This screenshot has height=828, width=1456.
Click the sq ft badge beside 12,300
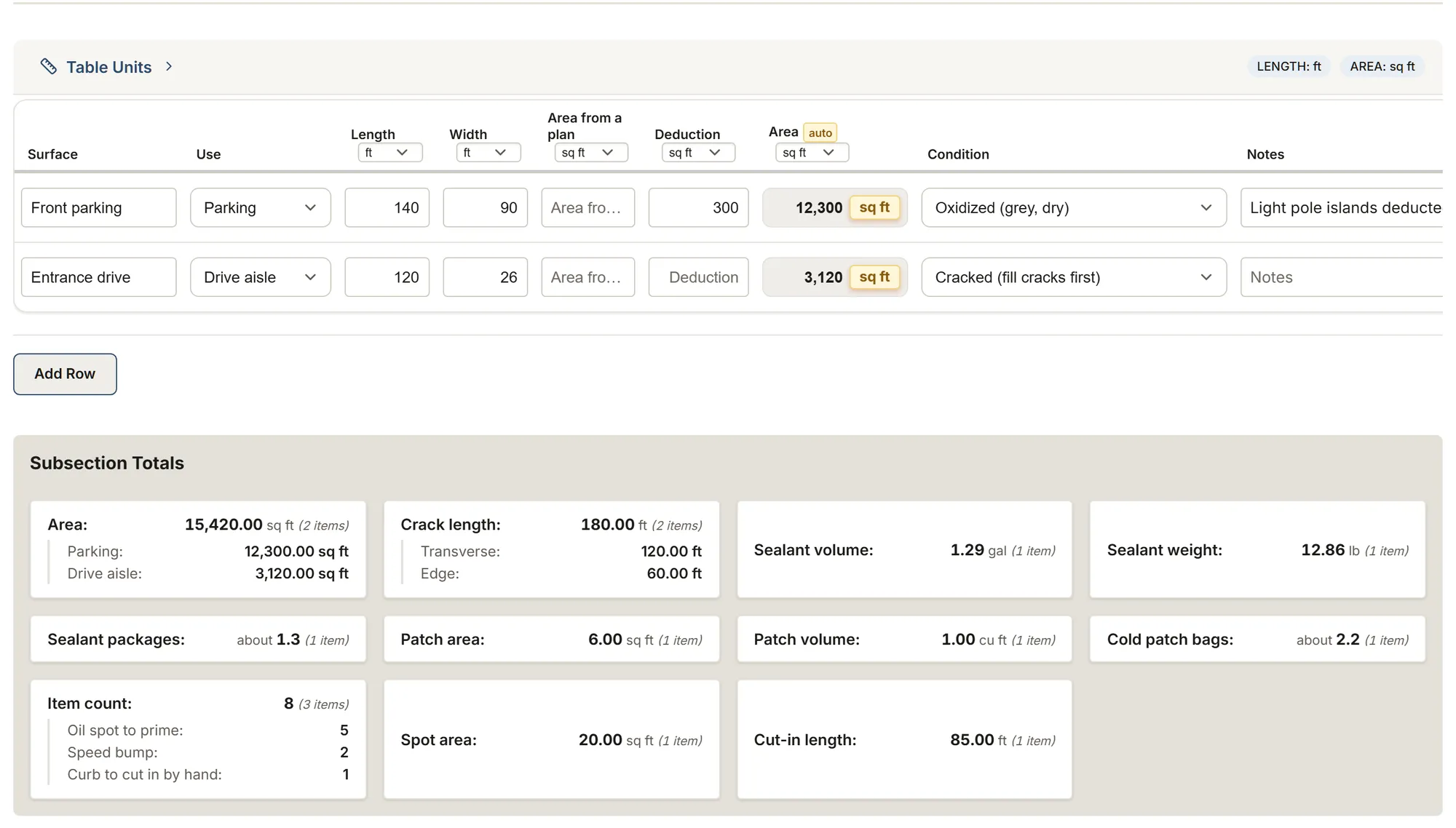click(874, 207)
